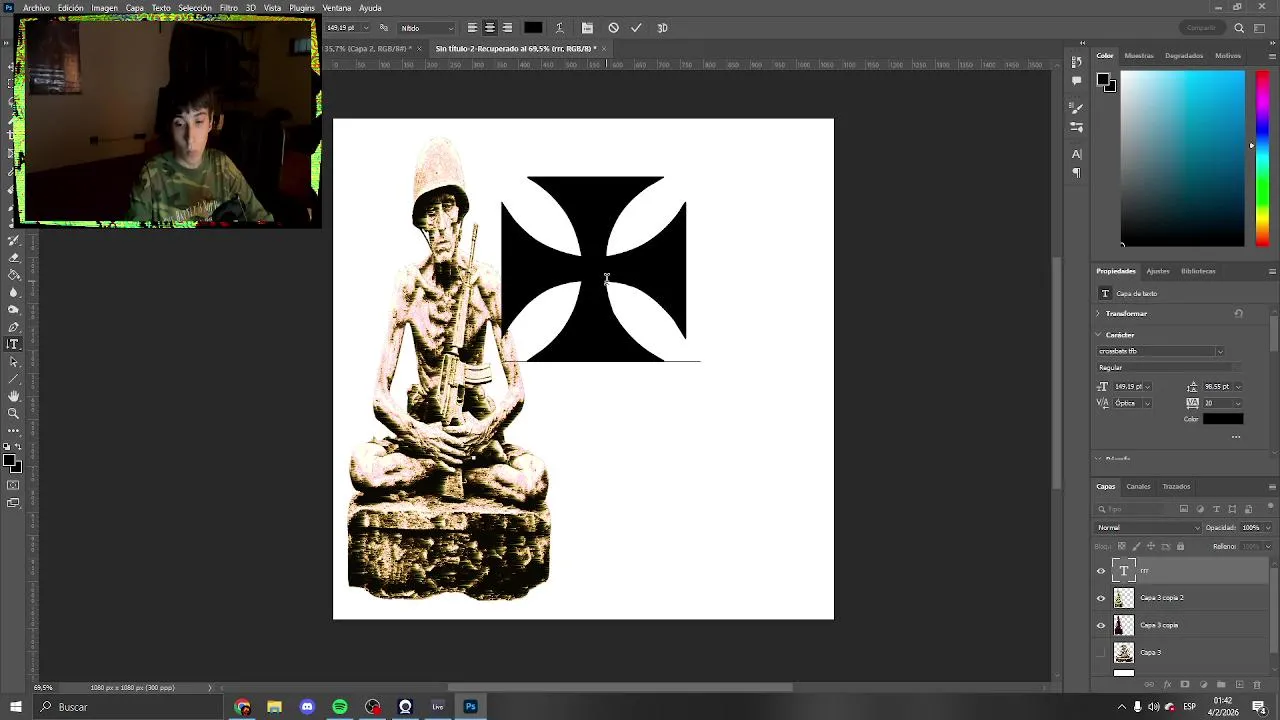Toggle the type layers filter
This screenshot has width=1280, height=720.
pos(1216,509)
